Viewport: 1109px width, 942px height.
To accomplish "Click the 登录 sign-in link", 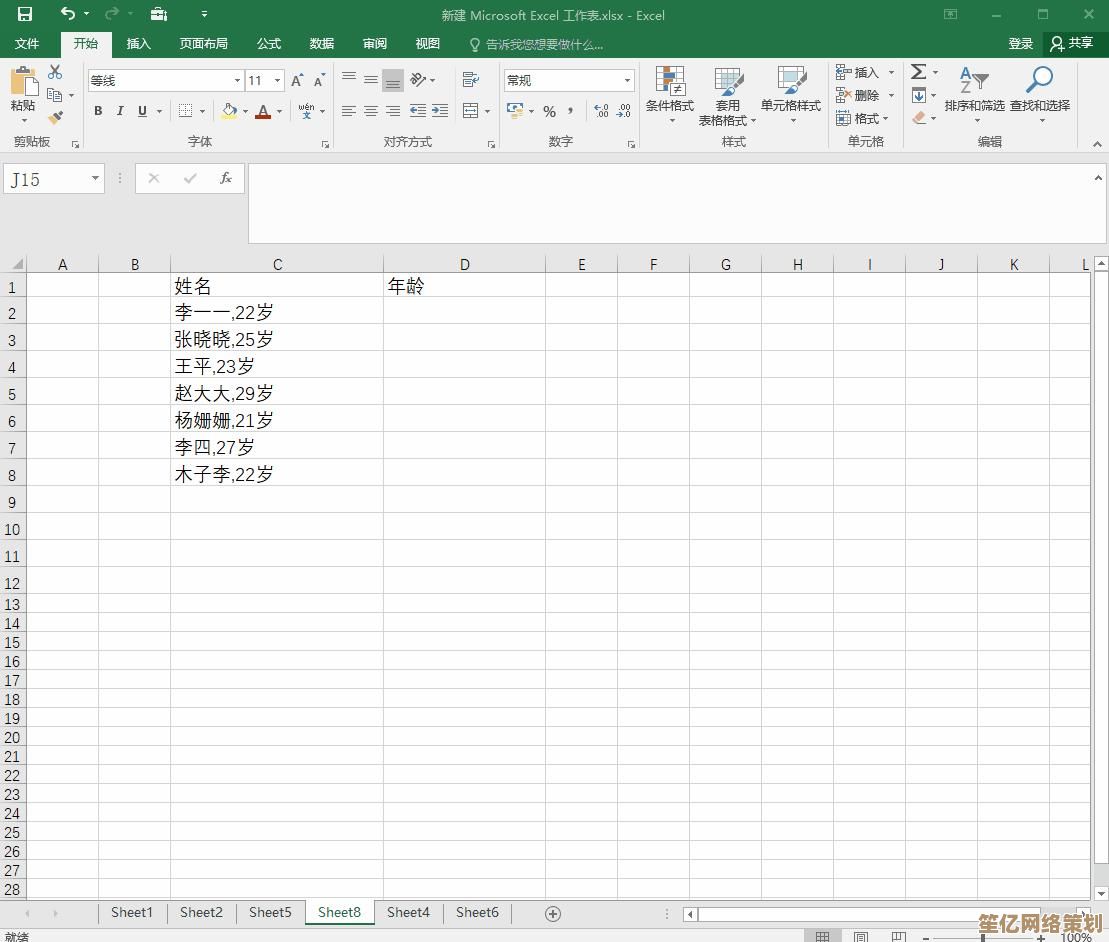I will pos(1020,44).
